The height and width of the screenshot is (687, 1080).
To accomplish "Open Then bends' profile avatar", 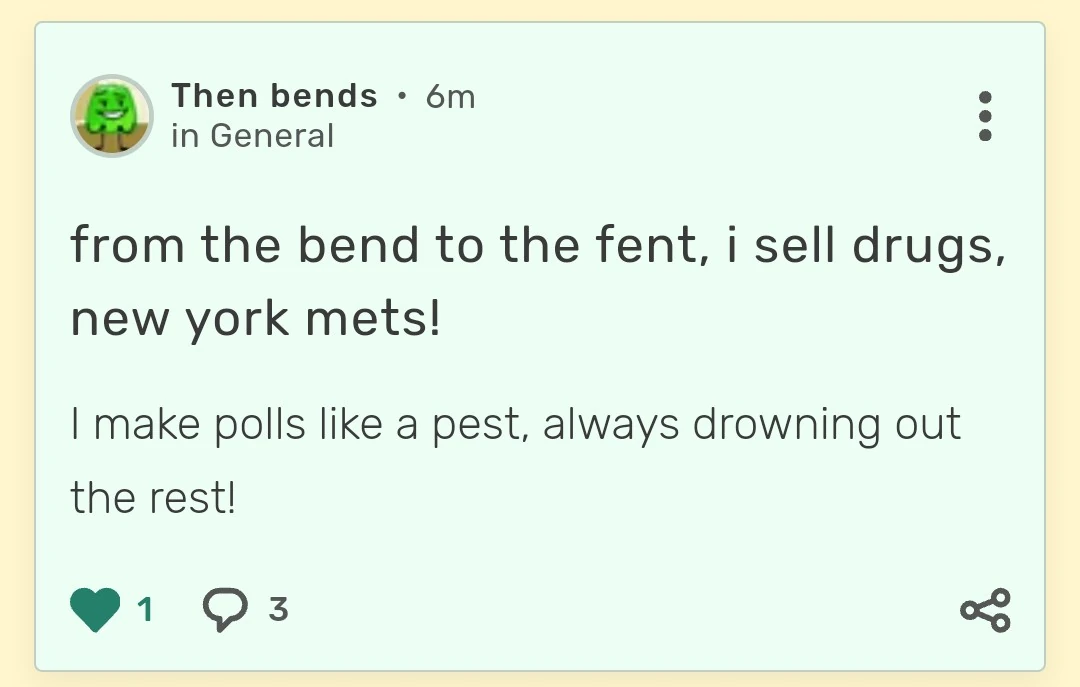I will (112, 116).
